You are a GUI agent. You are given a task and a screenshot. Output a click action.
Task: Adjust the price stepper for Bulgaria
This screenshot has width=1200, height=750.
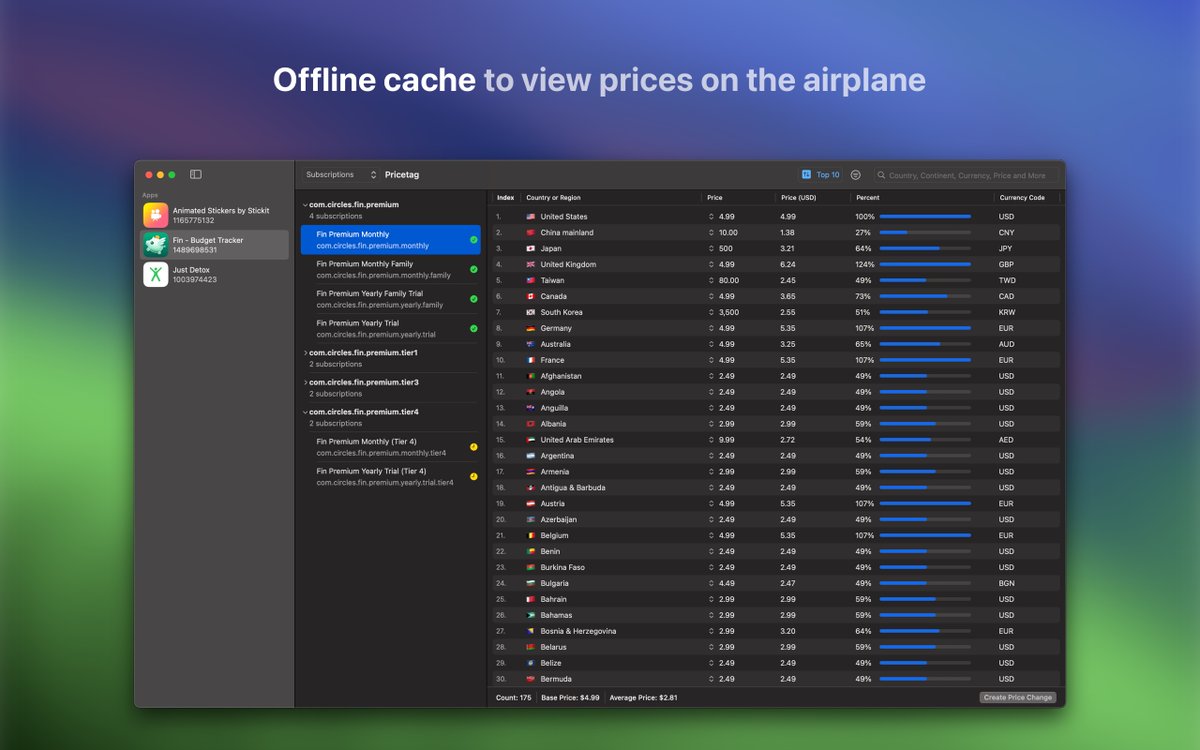pyautogui.click(x=712, y=583)
